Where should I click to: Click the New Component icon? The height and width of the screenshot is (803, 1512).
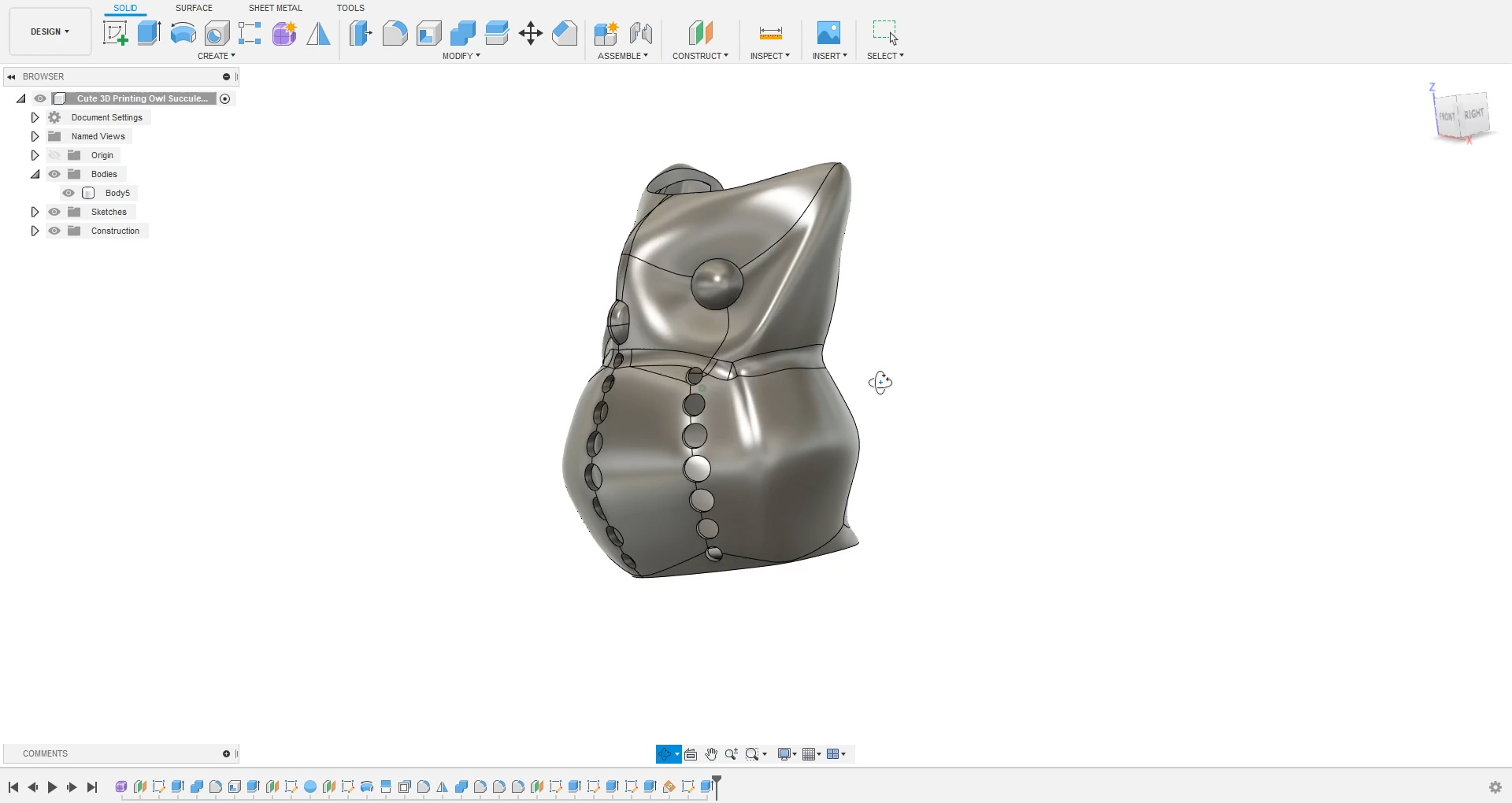[x=606, y=33]
